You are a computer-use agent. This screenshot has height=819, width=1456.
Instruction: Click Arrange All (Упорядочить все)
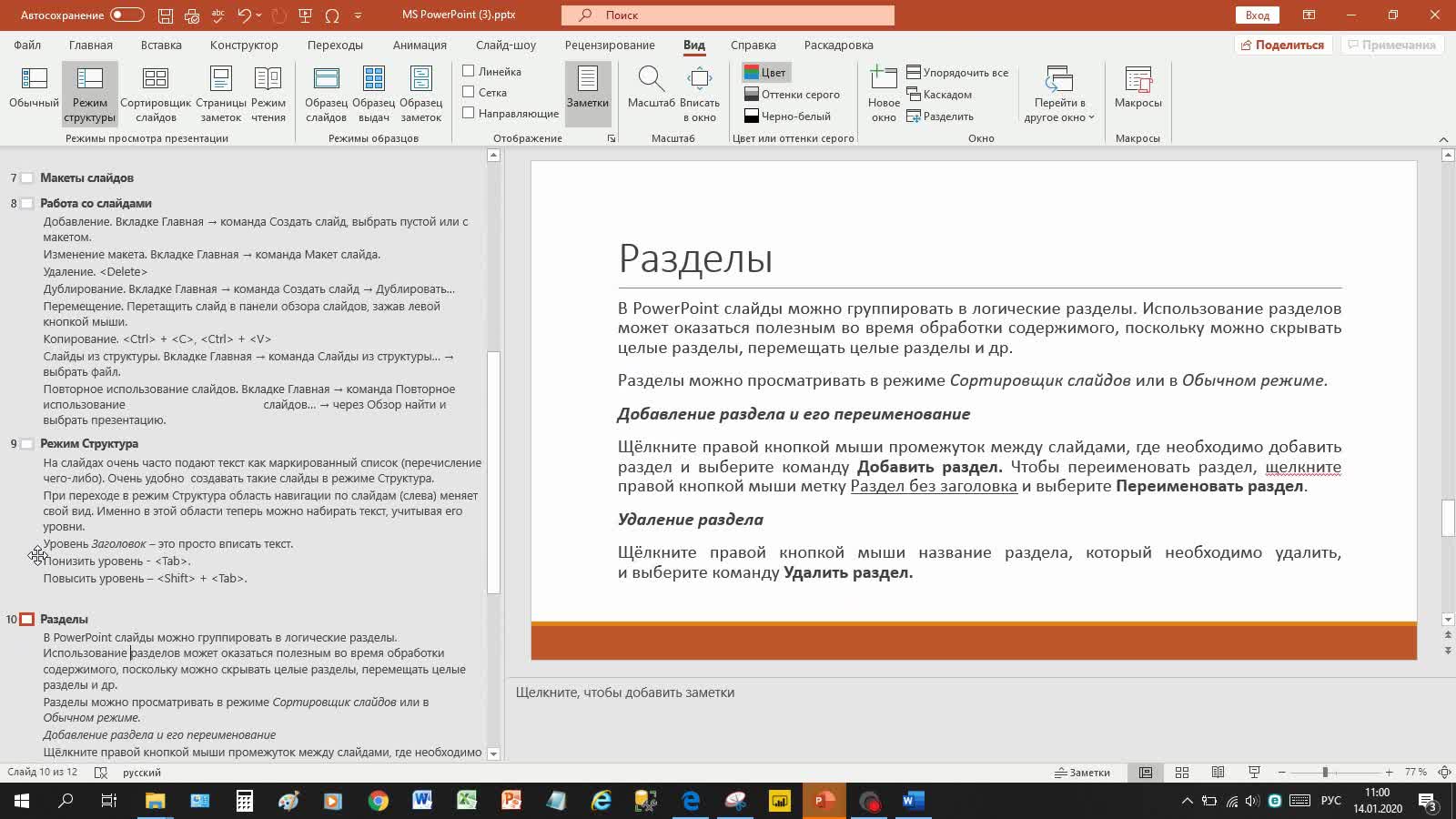coord(957,73)
